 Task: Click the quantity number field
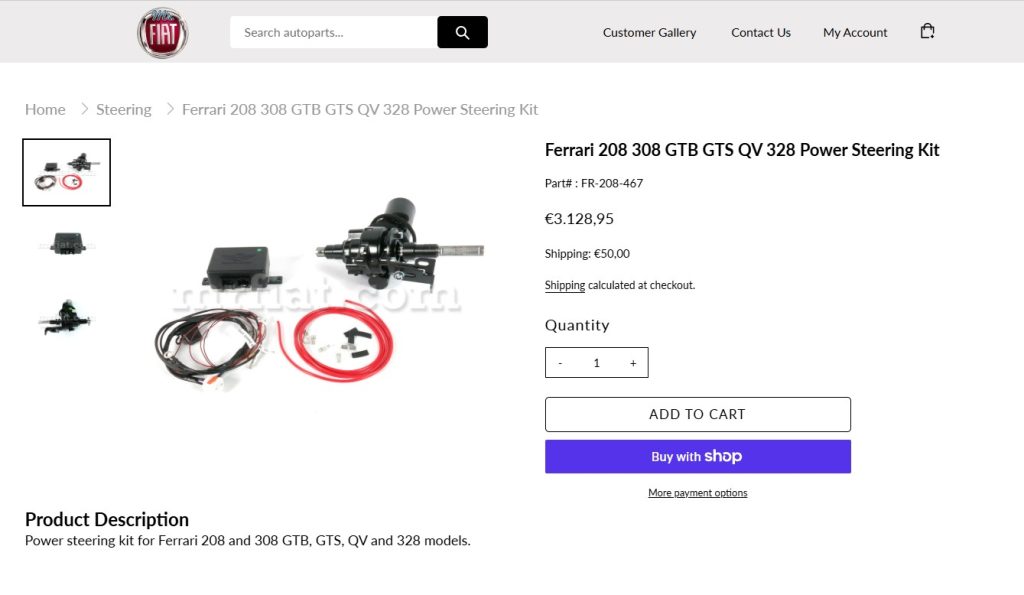(596, 363)
